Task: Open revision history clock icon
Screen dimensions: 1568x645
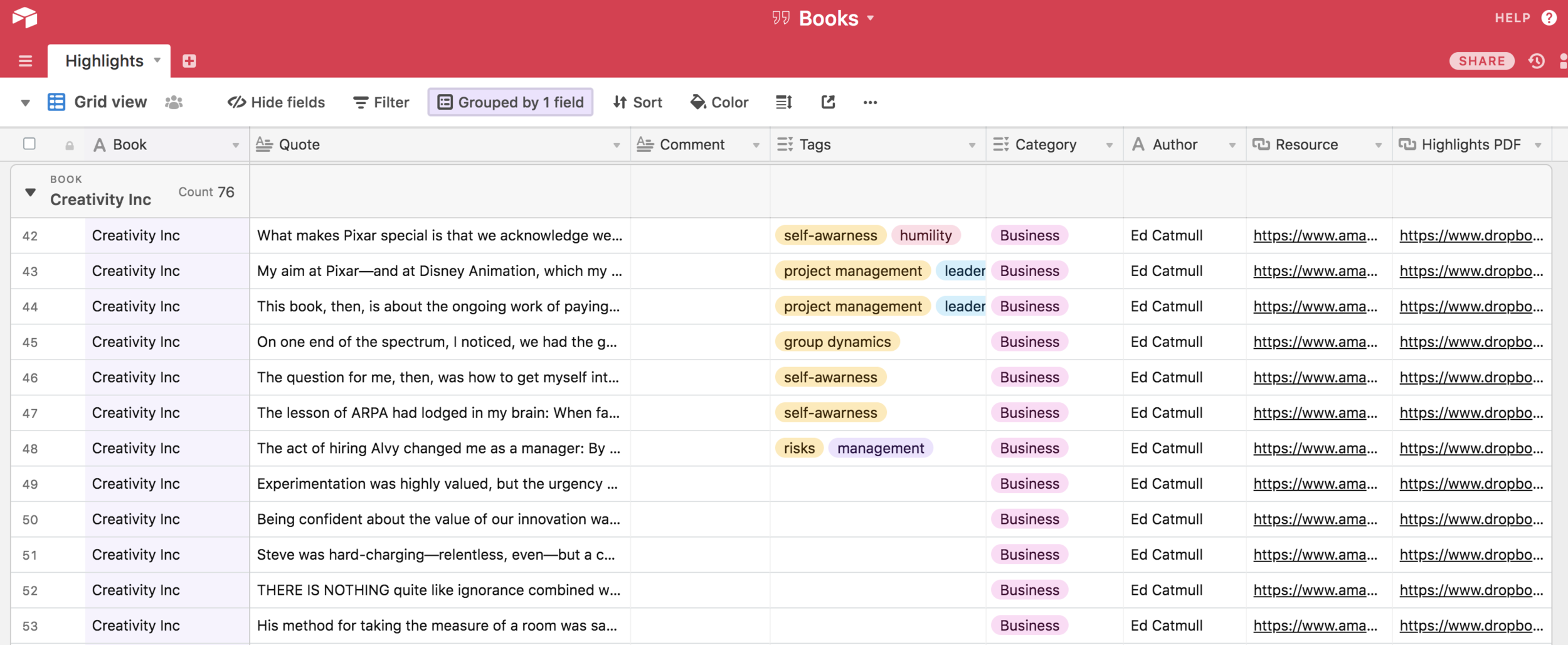Action: coord(1536,61)
